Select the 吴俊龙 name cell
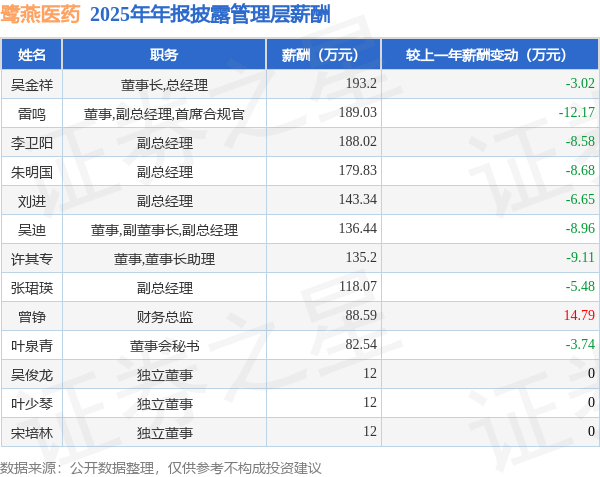Image resolution: width=600 pixels, height=477 pixels. [x=31, y=375]
